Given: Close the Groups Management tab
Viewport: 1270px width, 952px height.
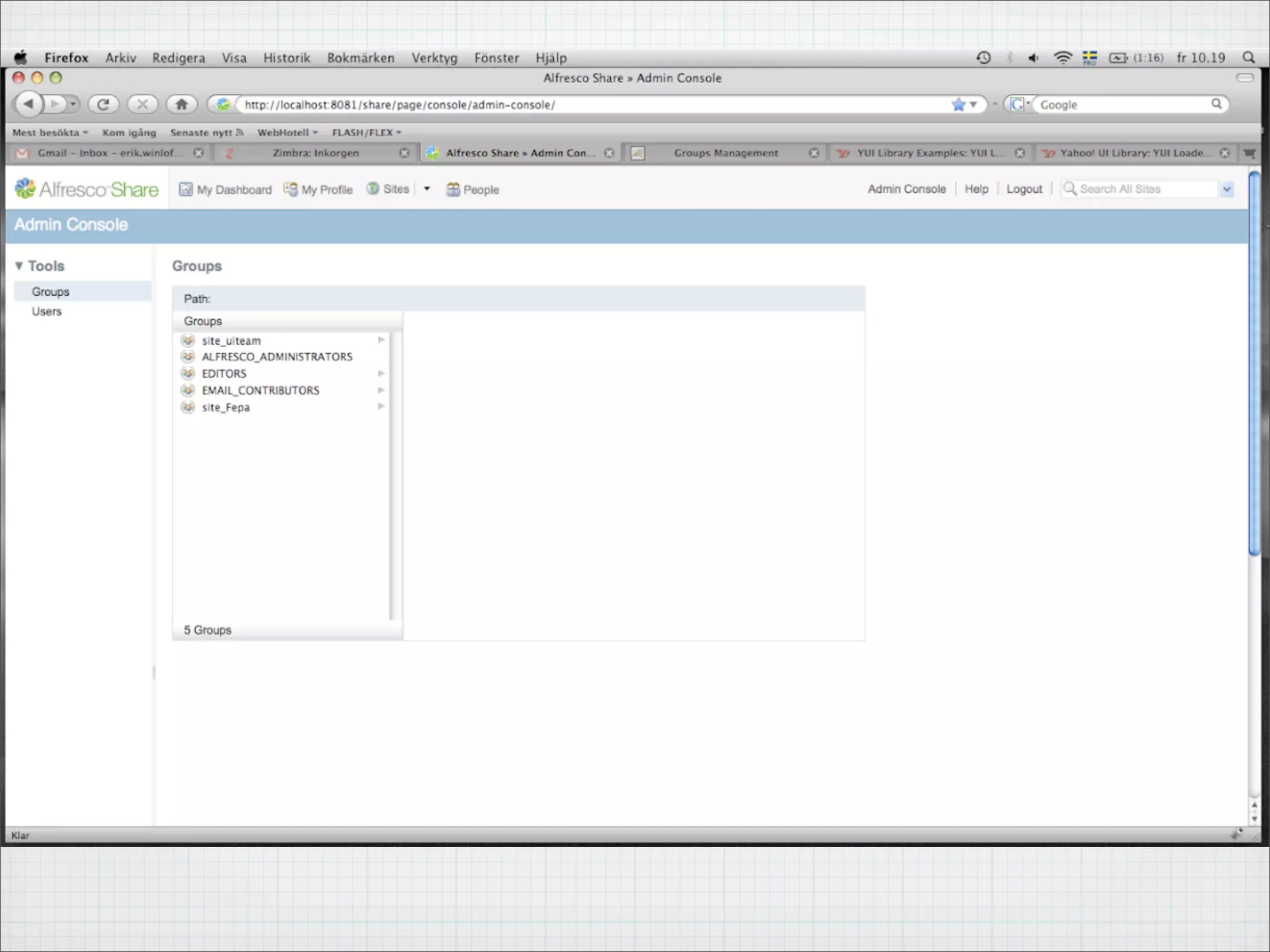Looking at the screenshot, I should [x=814, y=153].
